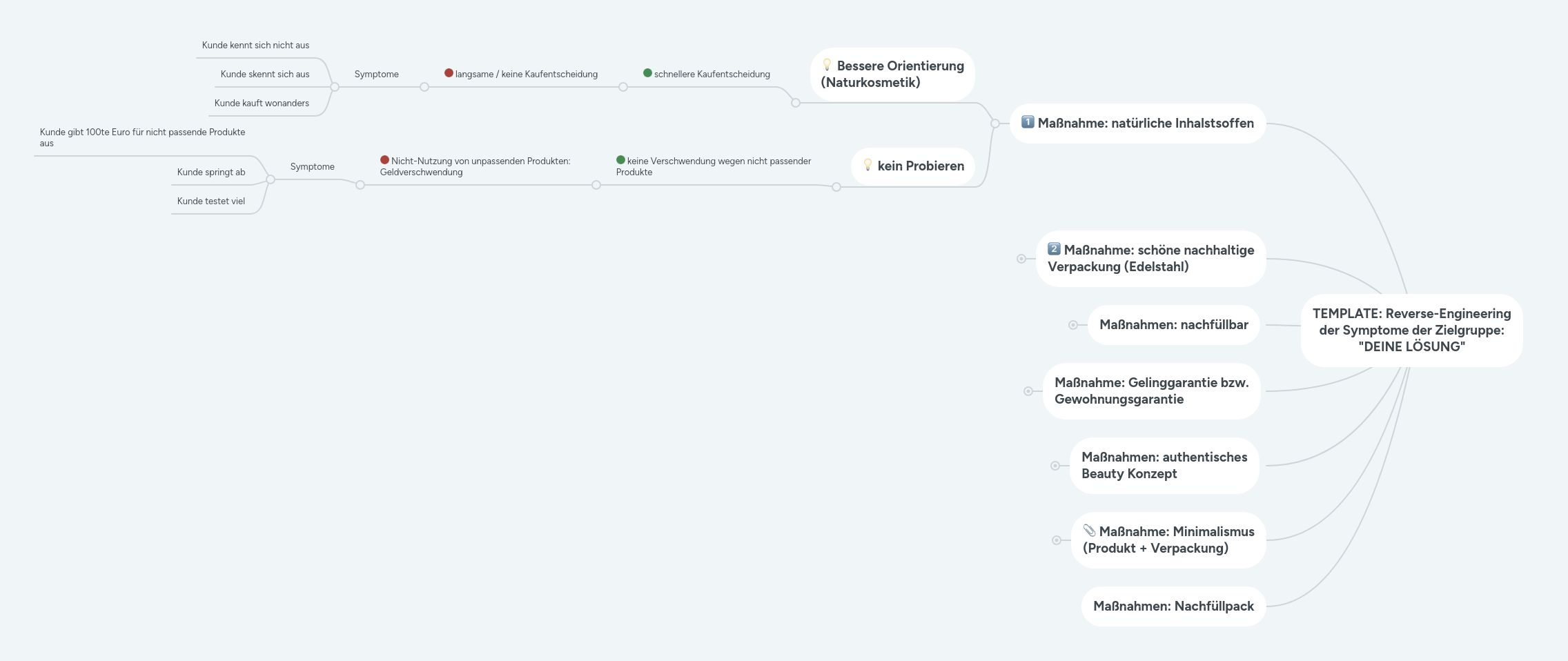
Task: Click the 'Kunde kauft wonanders' node
Action: (x=261, y=103)
